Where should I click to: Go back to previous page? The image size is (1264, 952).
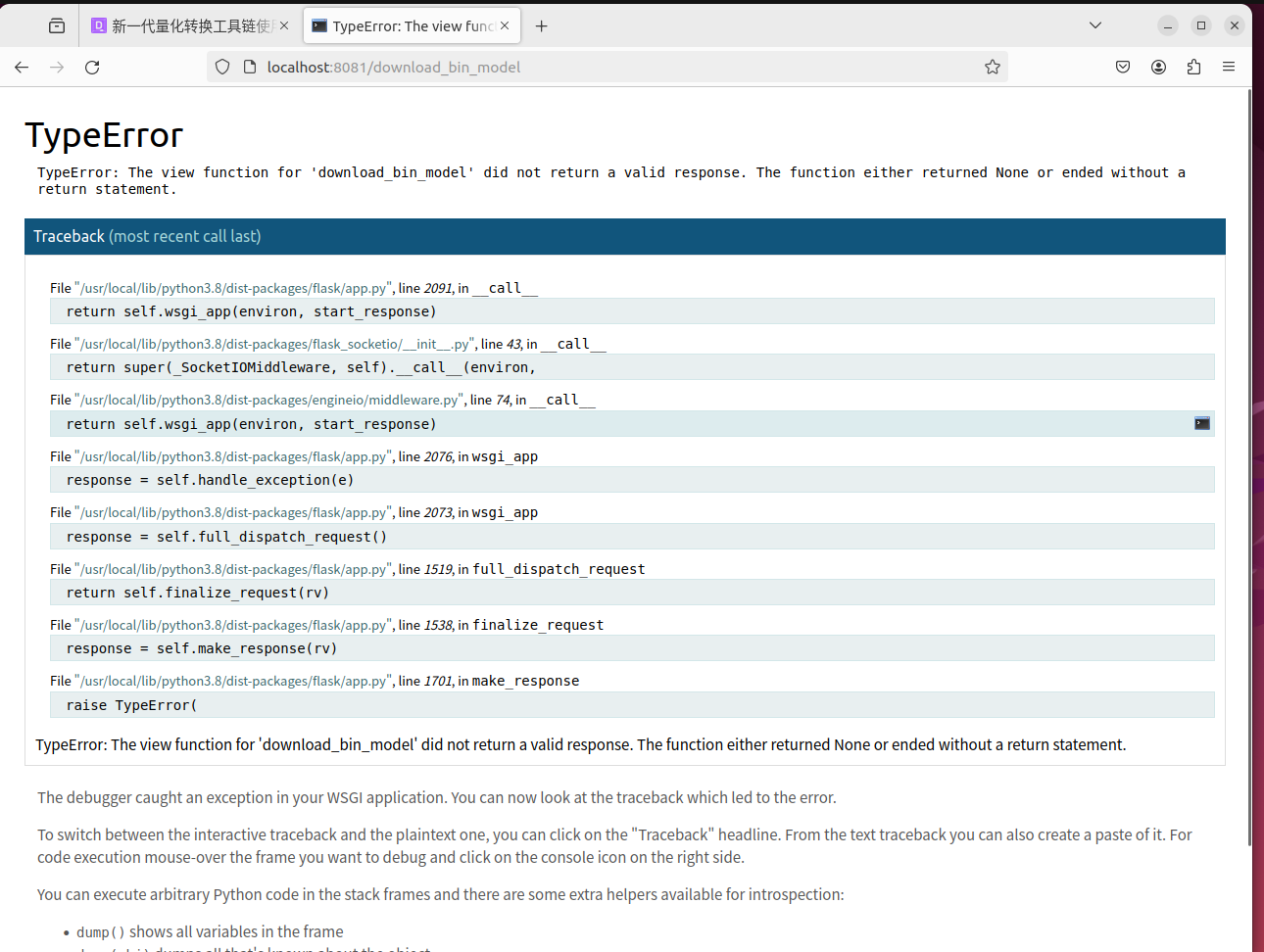22,67
